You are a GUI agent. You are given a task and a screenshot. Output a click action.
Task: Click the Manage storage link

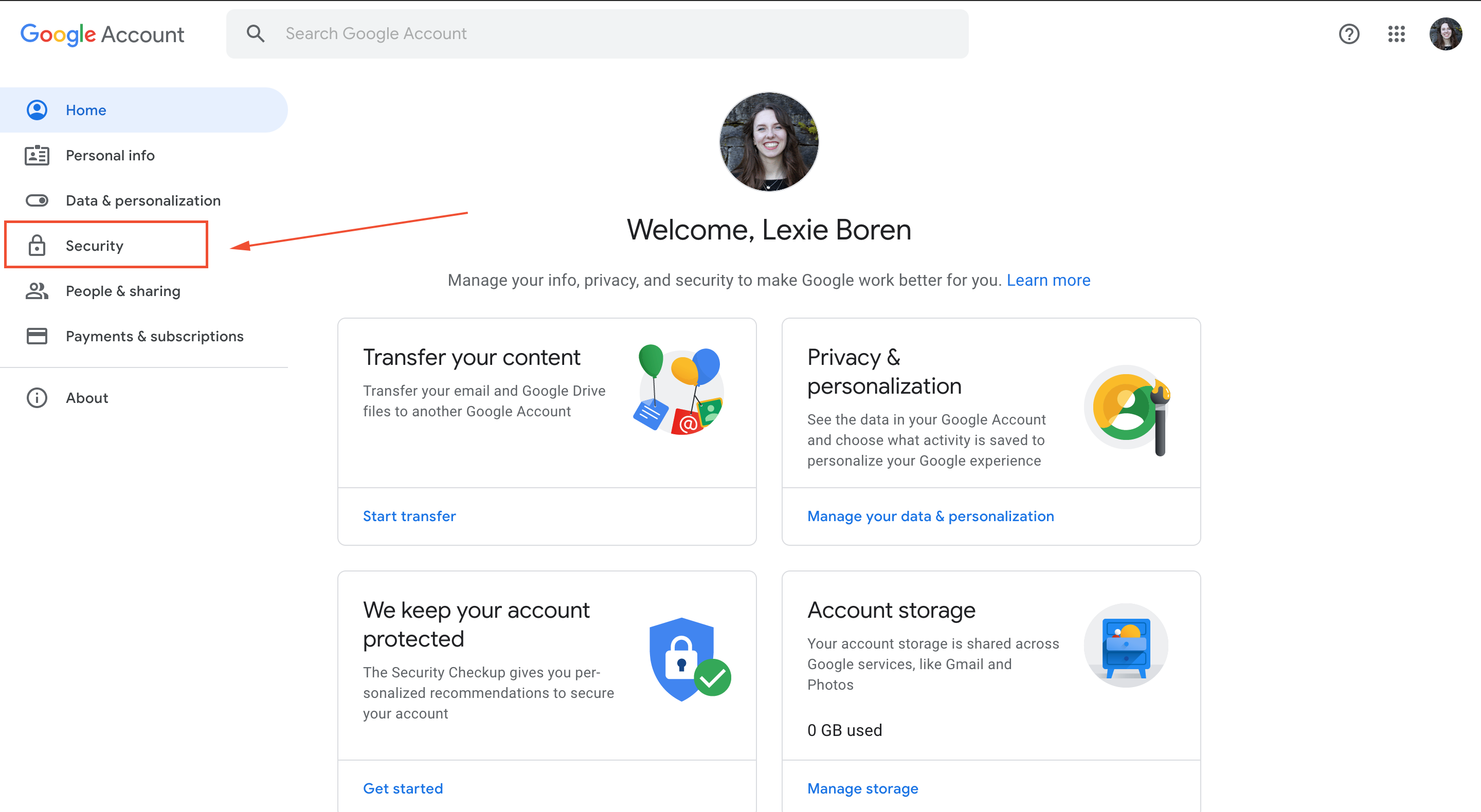click(x=862, y=788)
